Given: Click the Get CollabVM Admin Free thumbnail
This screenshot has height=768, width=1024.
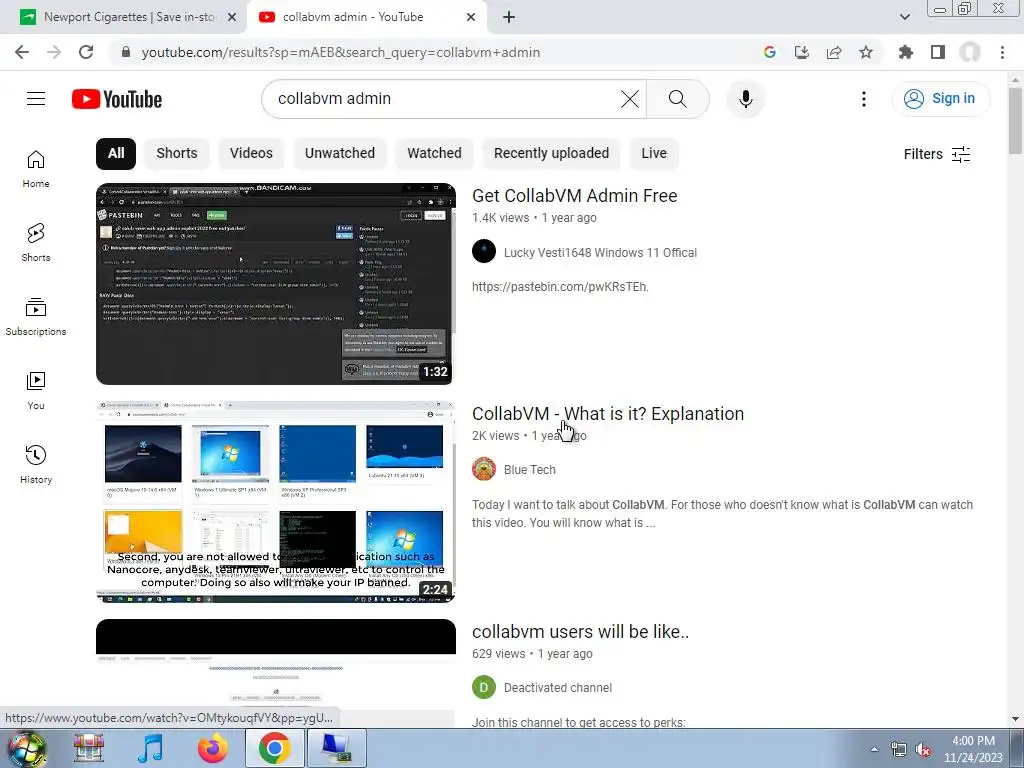Looking at the screenshot, I should coord(276,283).
